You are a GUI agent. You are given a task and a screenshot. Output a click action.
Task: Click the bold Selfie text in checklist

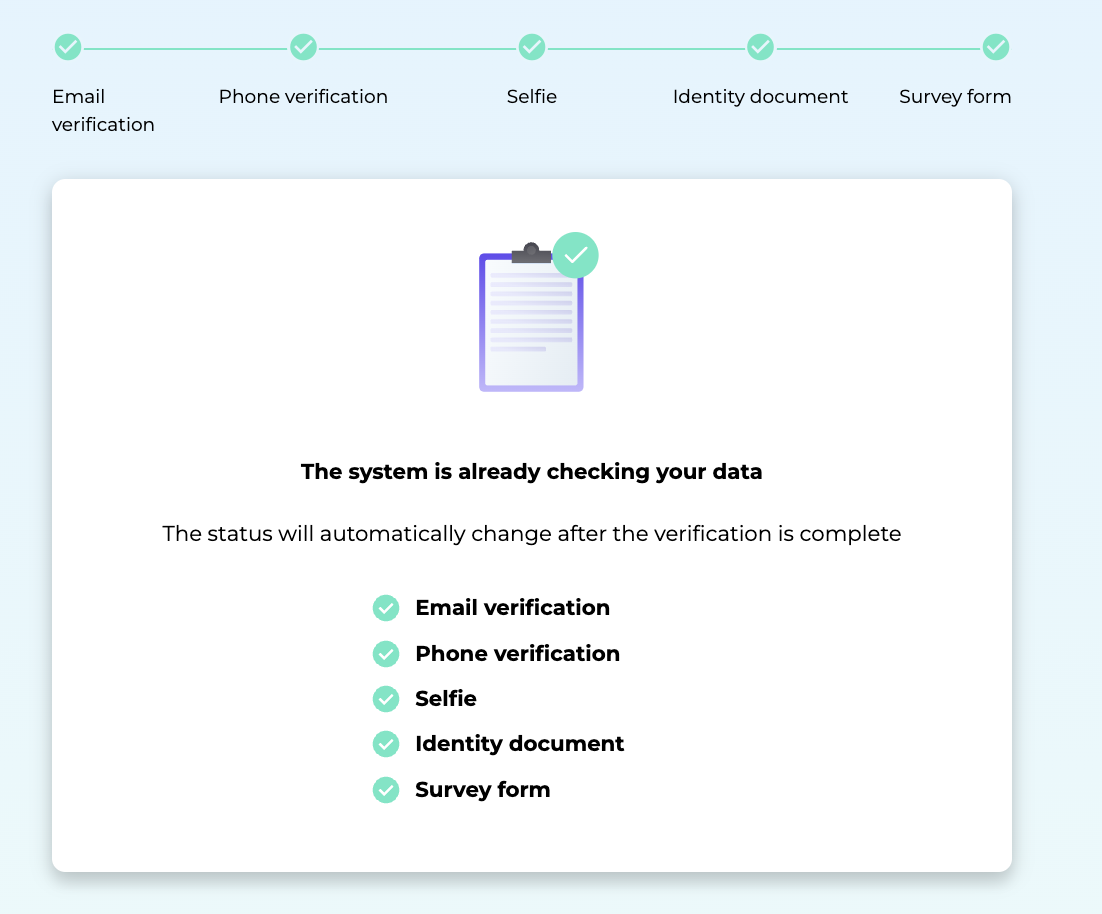coord(446,699)
